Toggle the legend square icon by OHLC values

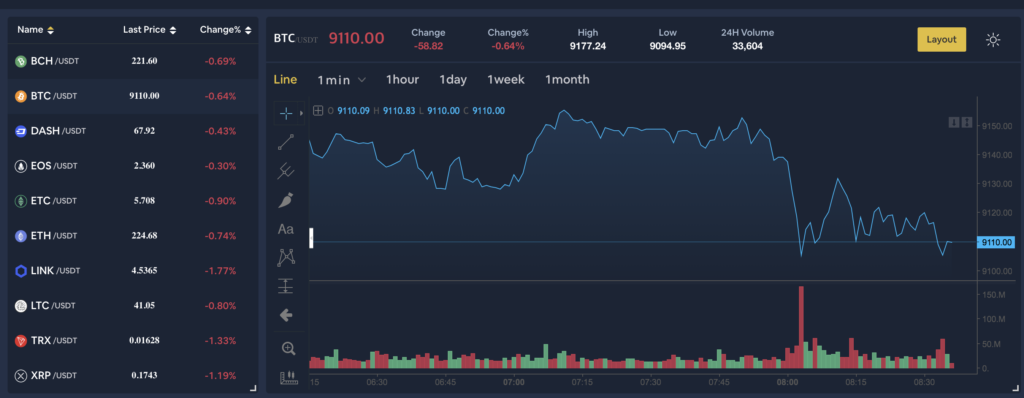318,111
